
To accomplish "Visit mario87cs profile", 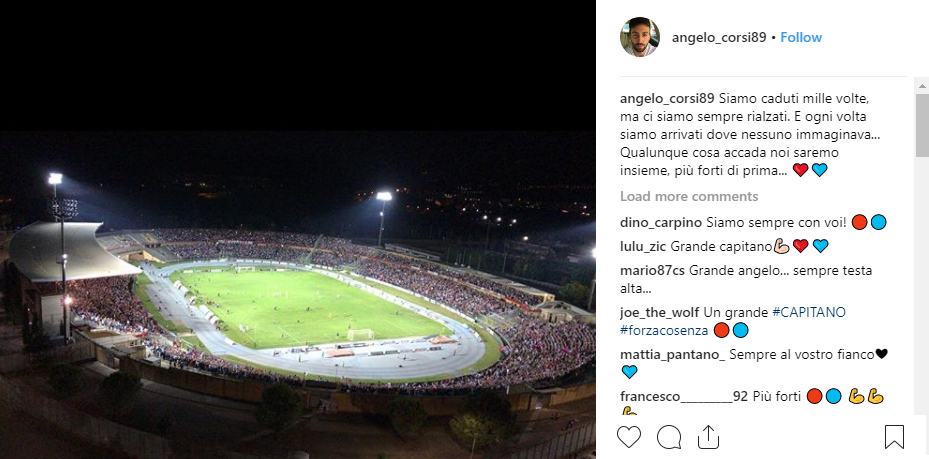I will pos(652,271).
